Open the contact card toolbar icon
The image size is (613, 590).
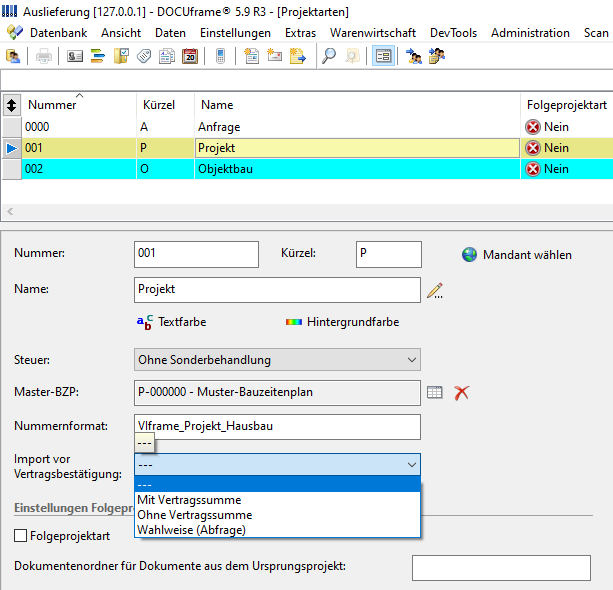(x=75, y=56)
